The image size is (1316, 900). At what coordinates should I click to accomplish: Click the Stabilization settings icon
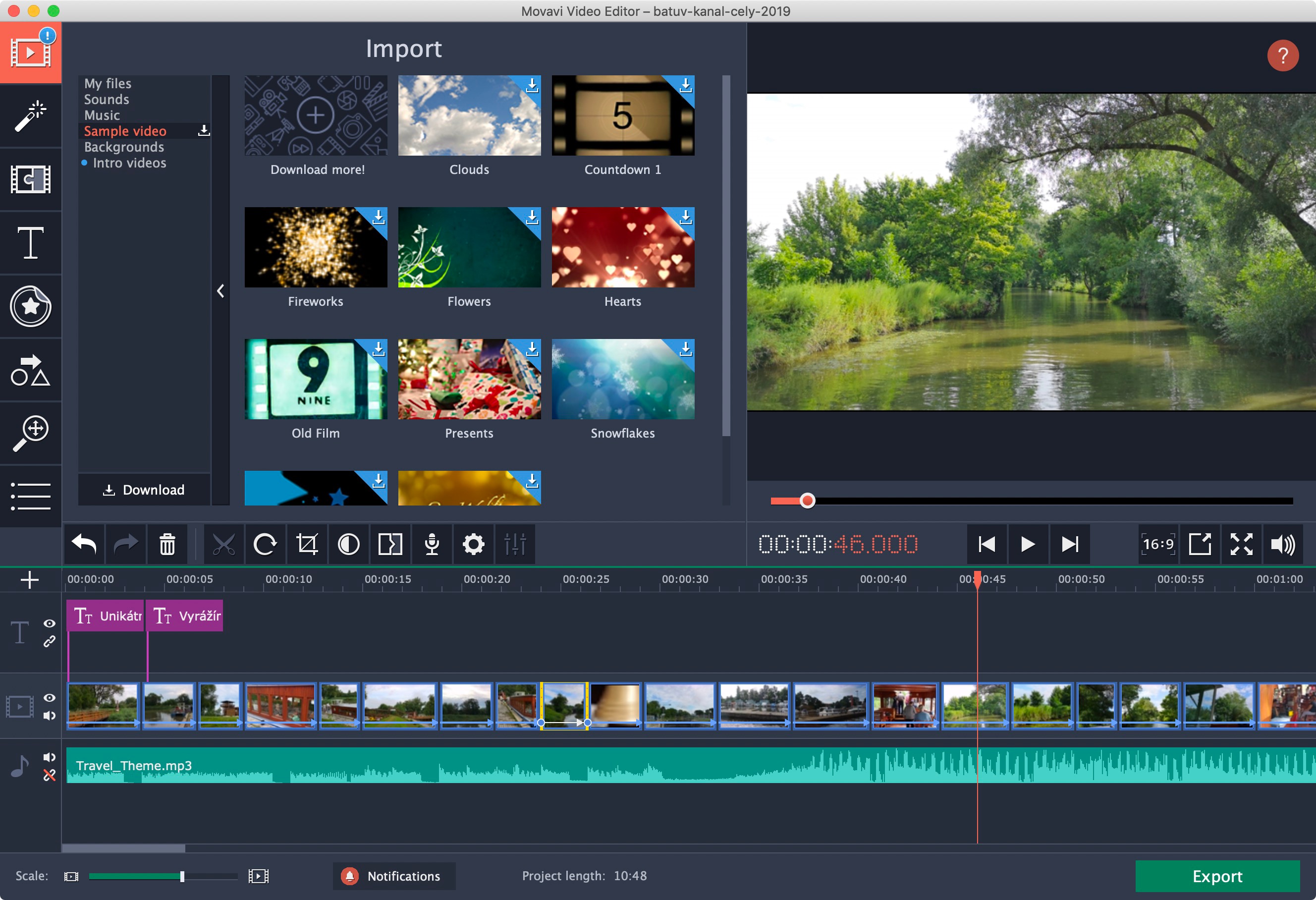pyautogui.click(x=516, y=544)
